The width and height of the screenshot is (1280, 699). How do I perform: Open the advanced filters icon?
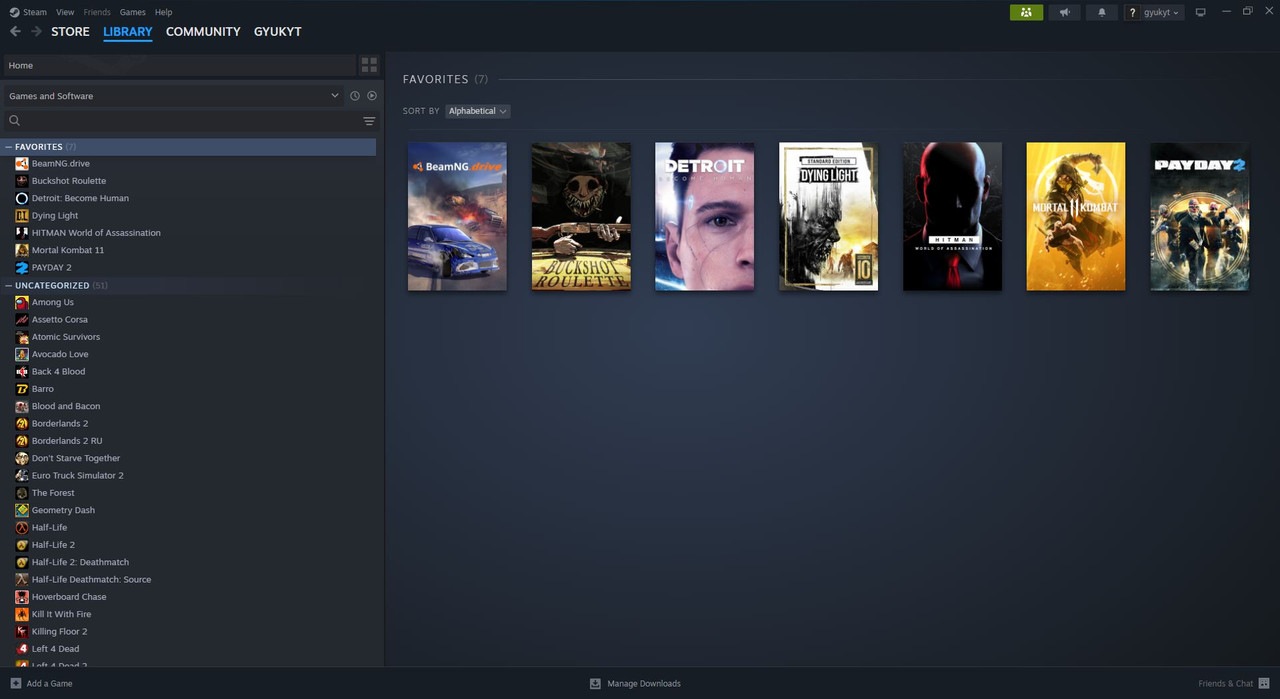[369, 121]
